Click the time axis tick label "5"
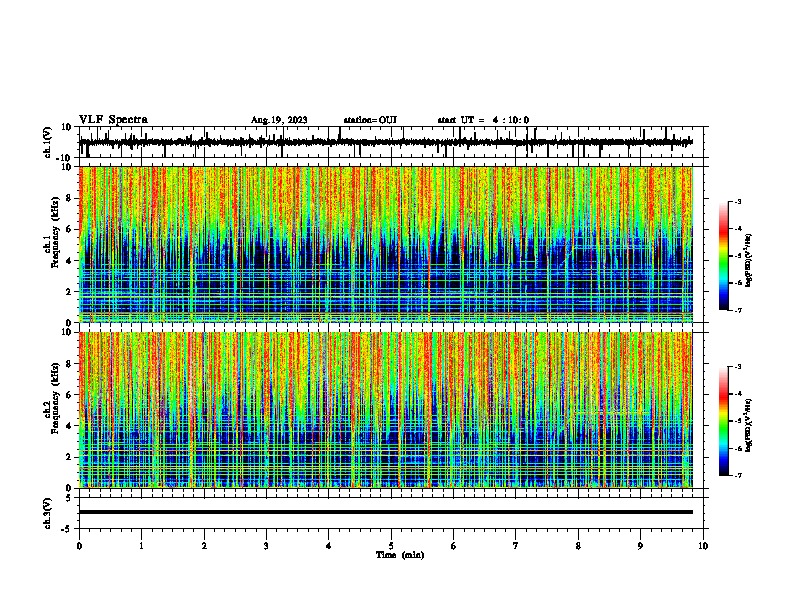 pyautogui.click(x=391, y=546)
